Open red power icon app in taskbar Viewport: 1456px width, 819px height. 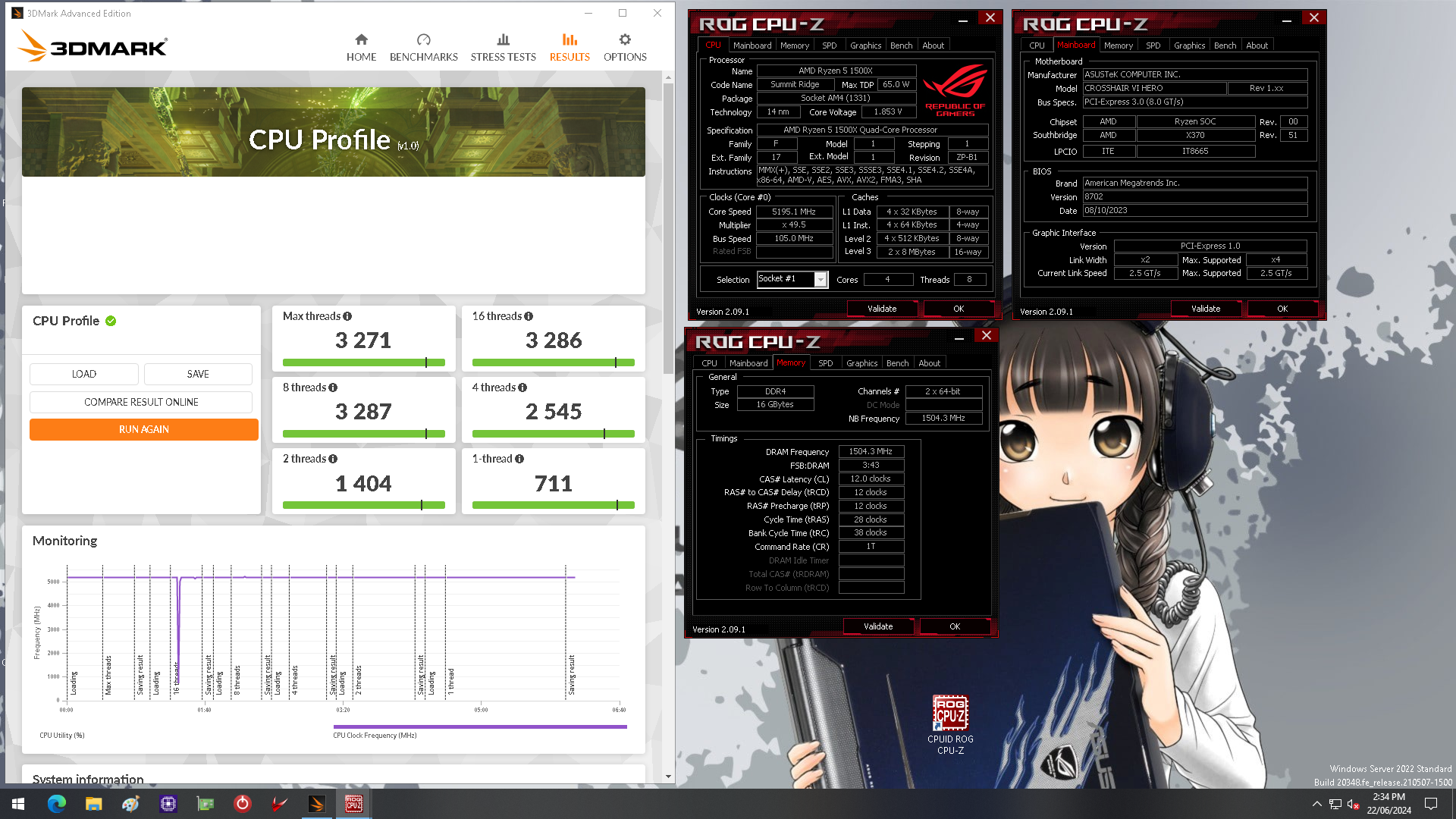coord(243,804)
